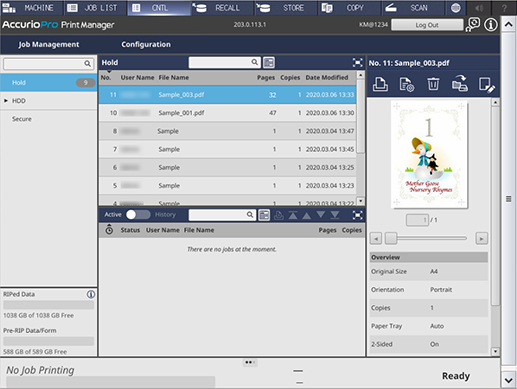Click scroll down arrow of Hold list
The image size is (517, 389).
click(x=360, y=201)
